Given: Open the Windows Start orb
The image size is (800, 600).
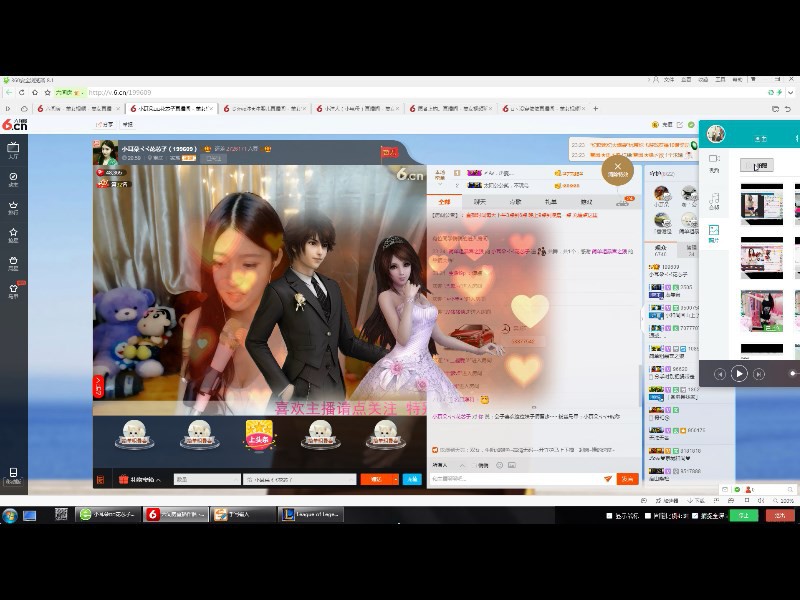Looking at the screenshot, I should (x=10, y=515).
